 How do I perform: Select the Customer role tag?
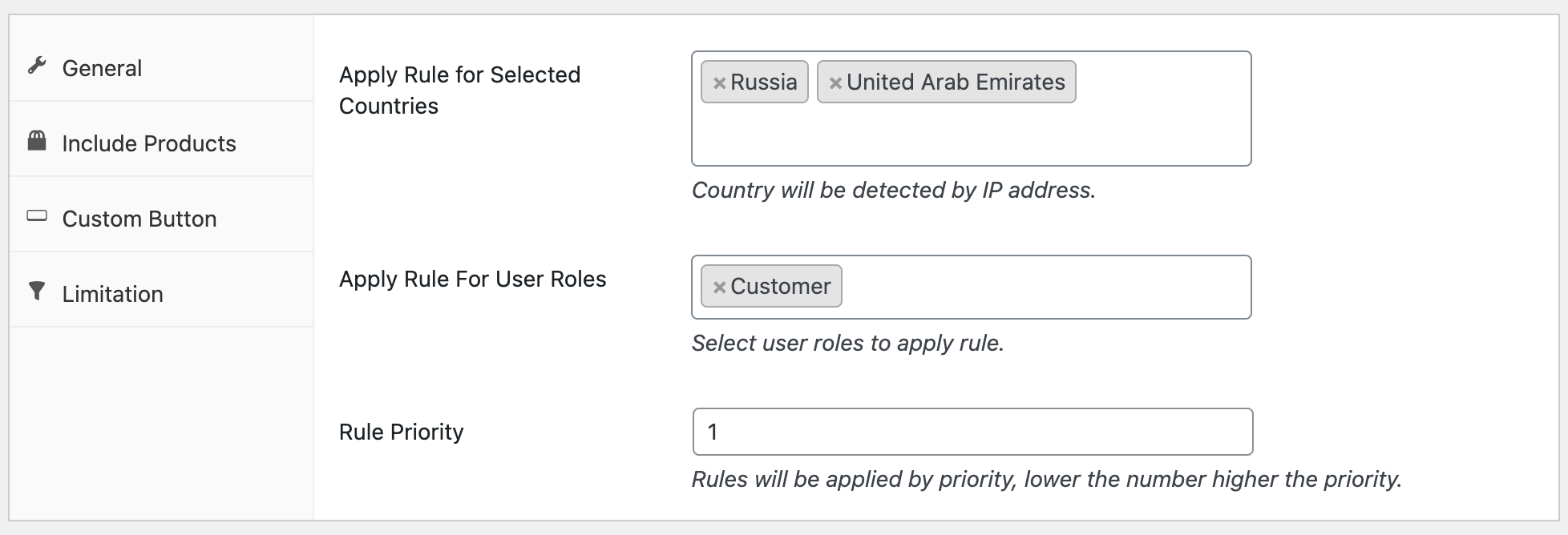pos(780,287)
